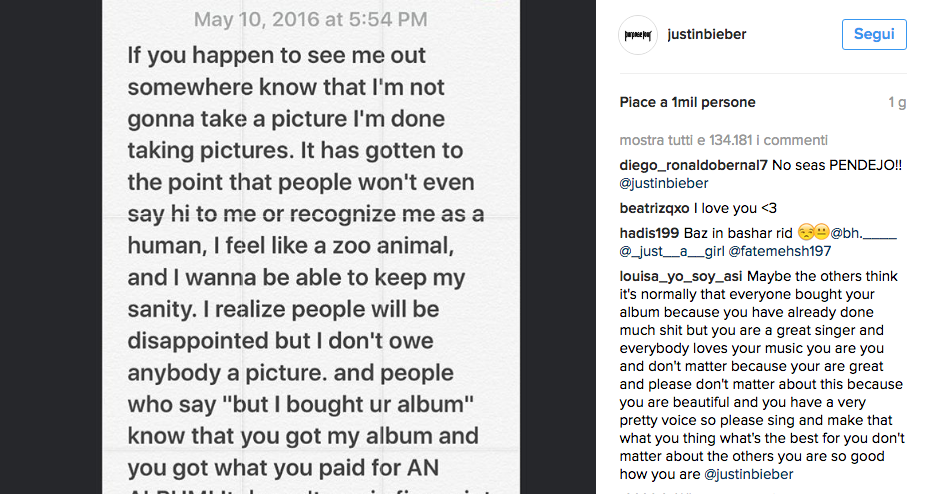
Task: Visit the beatrizqxo profile
Action: pyautogui.click(x=655, y=208)
